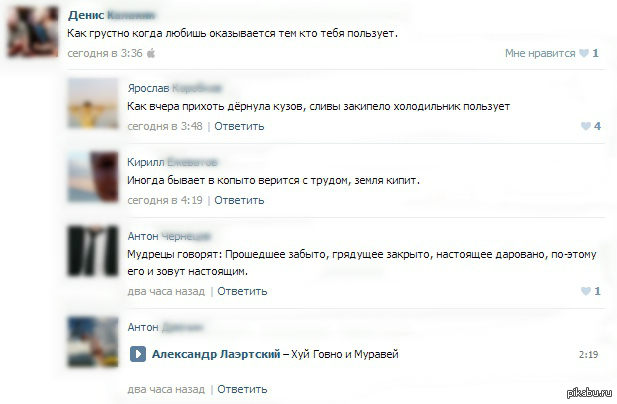Open avatar of Антон with suit photo
617x404 pixels.
[x=93, y=251]
